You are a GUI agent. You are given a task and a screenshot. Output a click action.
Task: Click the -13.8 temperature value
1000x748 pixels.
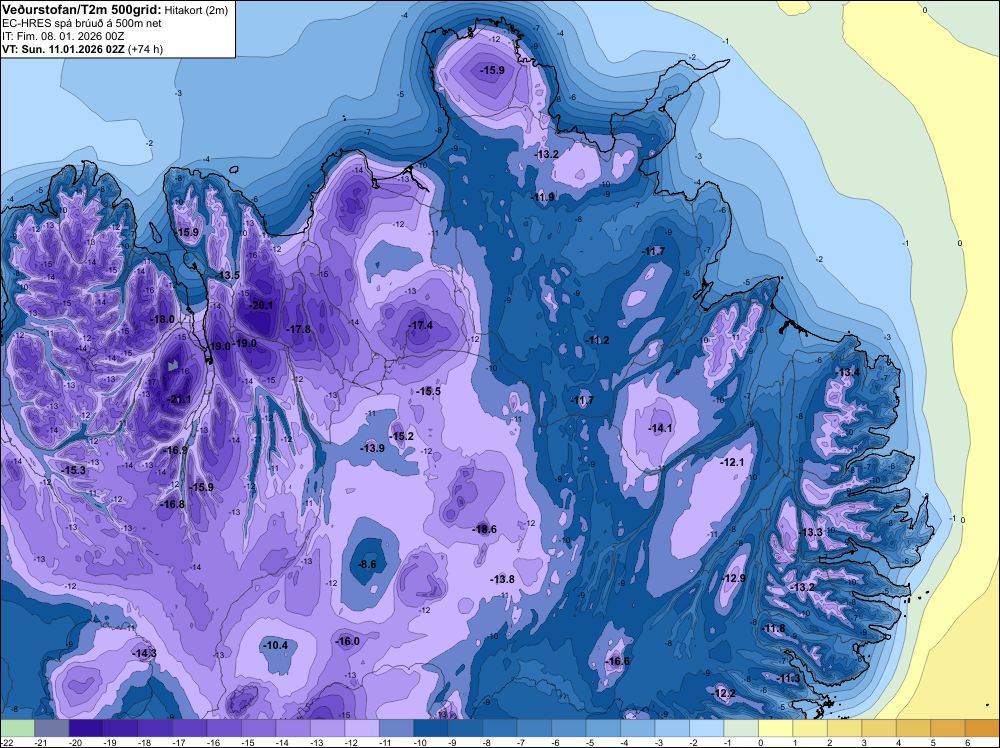pyautogui.click(x=503, y=580)
